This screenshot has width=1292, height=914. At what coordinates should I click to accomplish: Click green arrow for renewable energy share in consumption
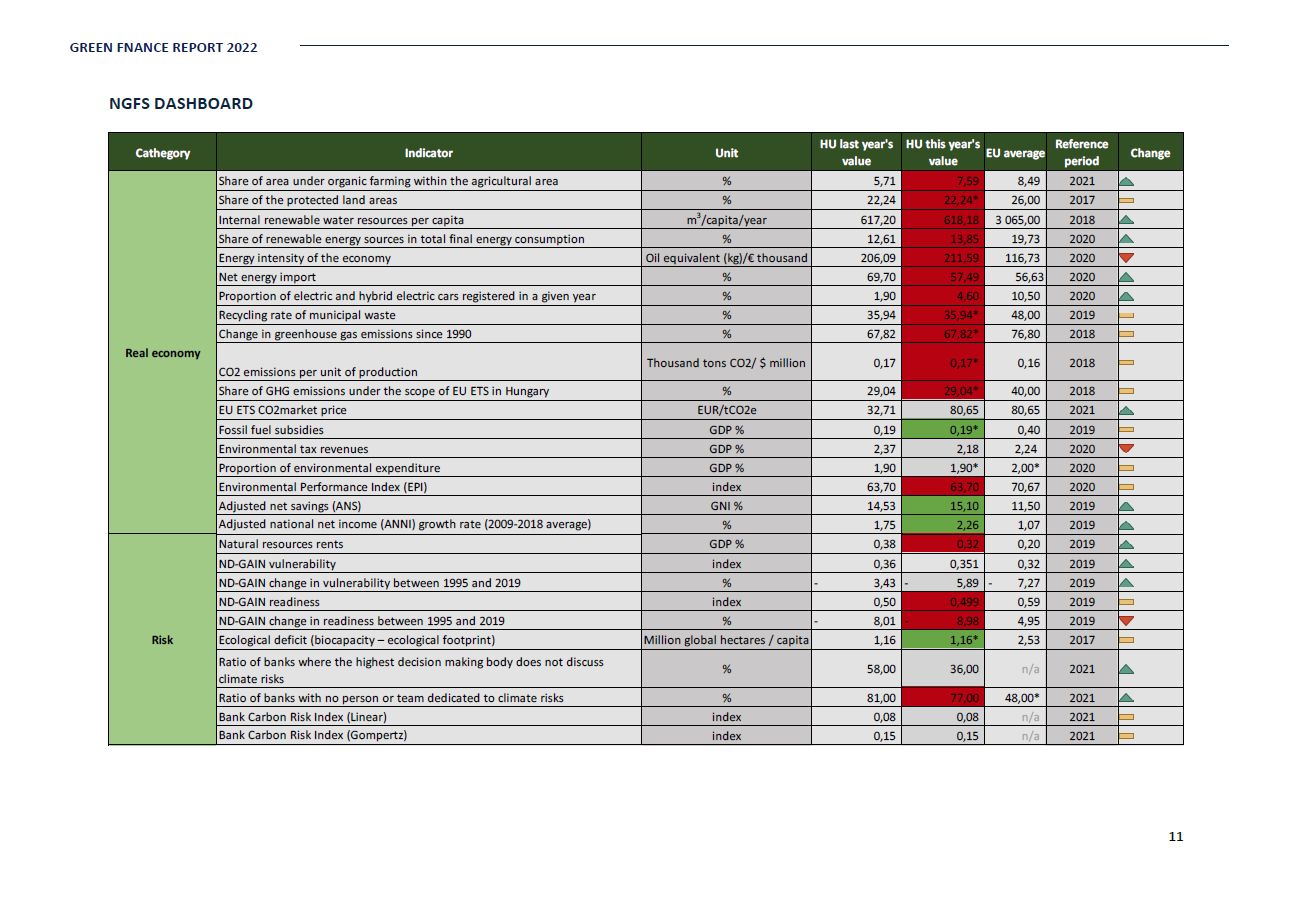pos(1126,238)
